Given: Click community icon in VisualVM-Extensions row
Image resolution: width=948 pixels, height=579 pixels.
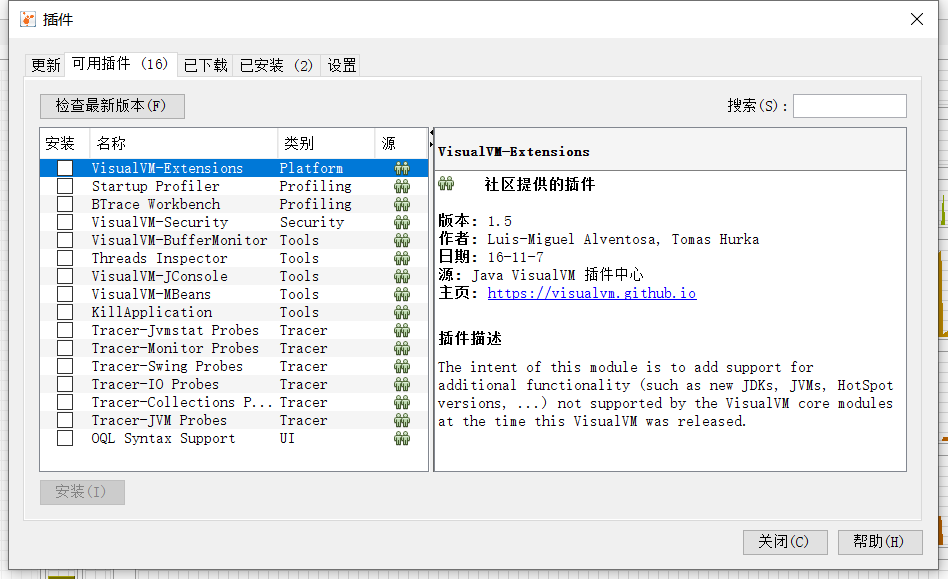Looking at the screenshot, I should (402, 168).
